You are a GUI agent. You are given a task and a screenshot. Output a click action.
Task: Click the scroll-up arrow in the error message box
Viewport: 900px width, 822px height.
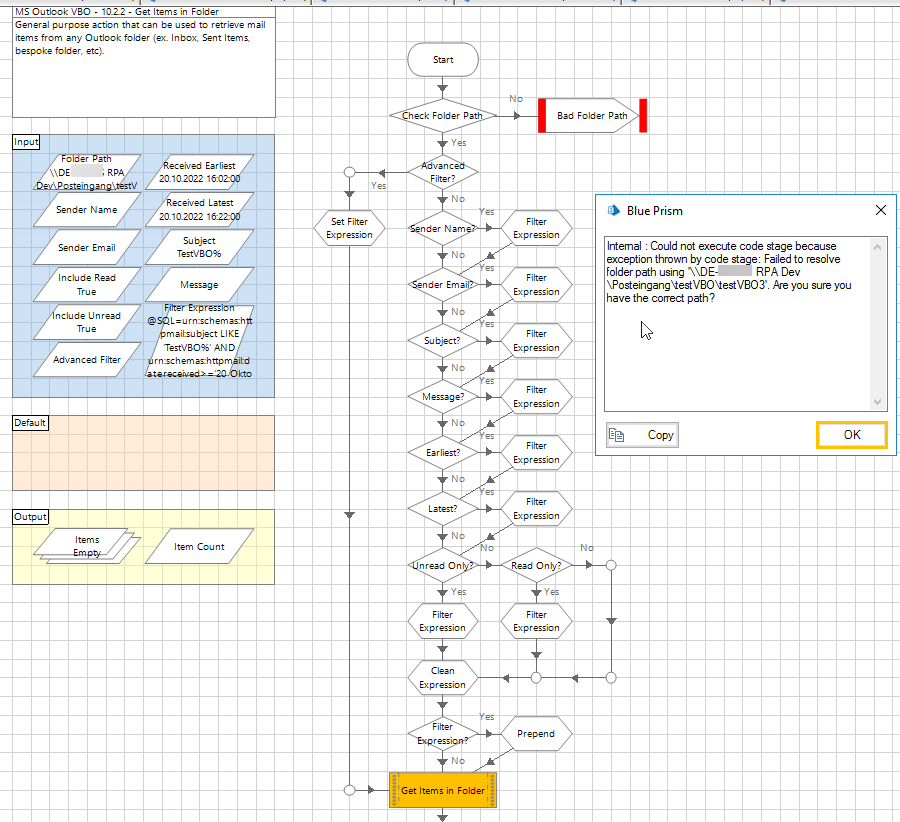click(x=877, y=247)
